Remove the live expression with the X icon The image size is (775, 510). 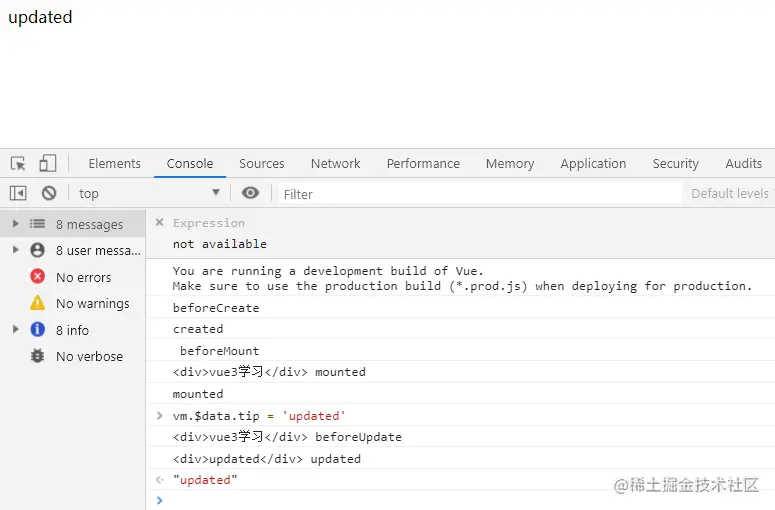(159, 223)
